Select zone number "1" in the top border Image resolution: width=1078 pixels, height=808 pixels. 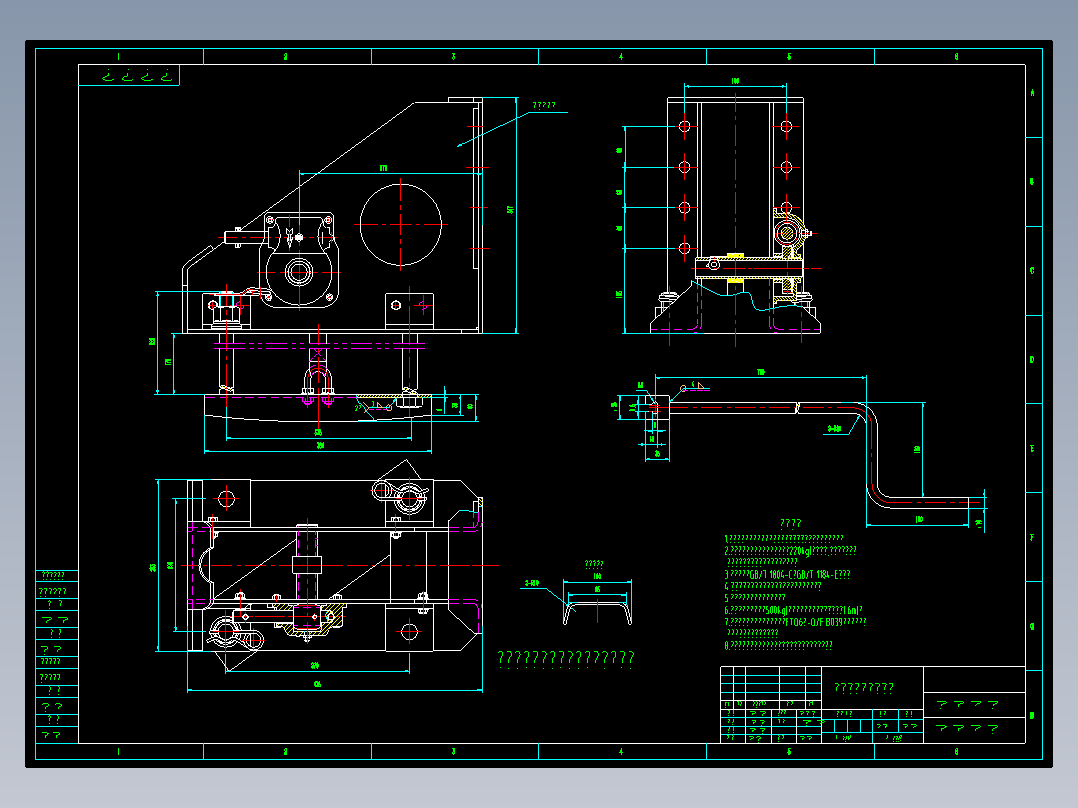118,56
